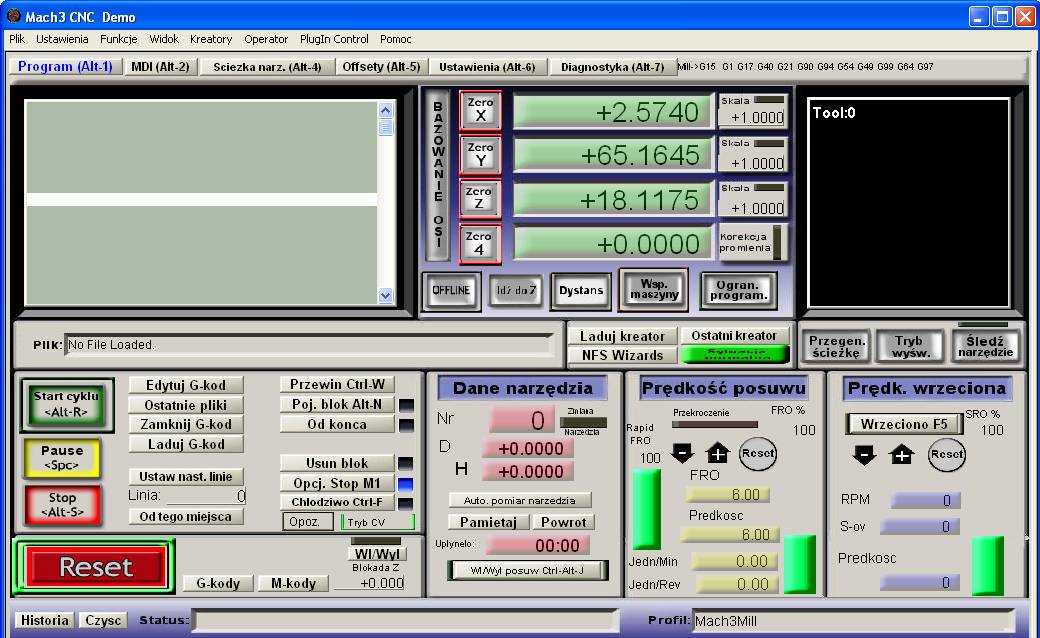Click Start cyklu Alt-R button
The height and width of the screenshot is (638, 1040).
pos(66,405)
